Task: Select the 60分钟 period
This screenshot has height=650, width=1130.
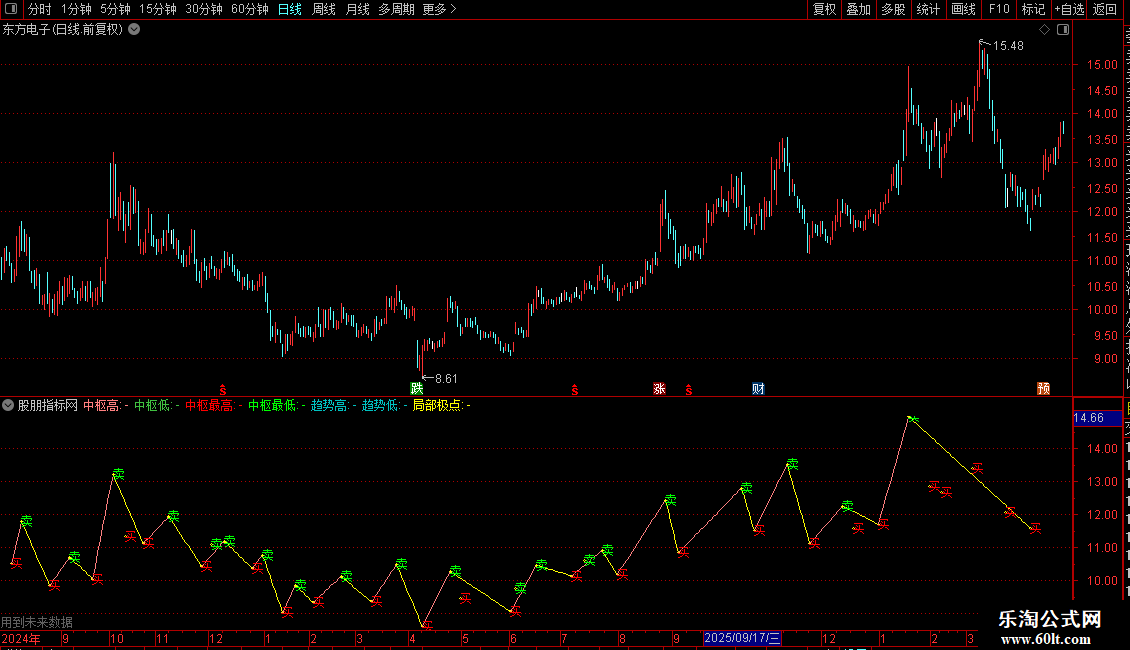Action: [249, 9]
